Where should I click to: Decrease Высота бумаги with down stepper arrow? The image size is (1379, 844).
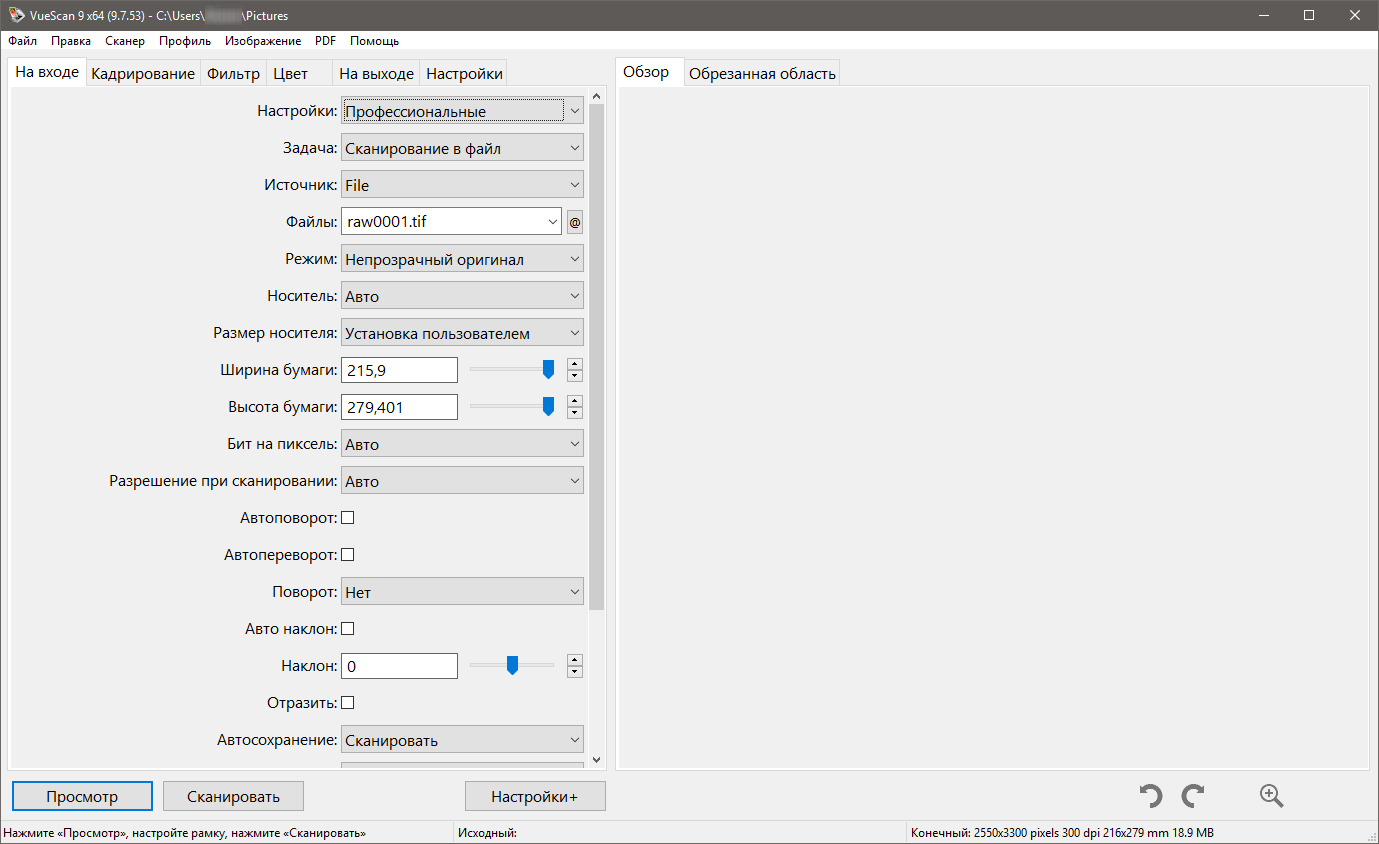pyautogui.click(x=574, y=413)
